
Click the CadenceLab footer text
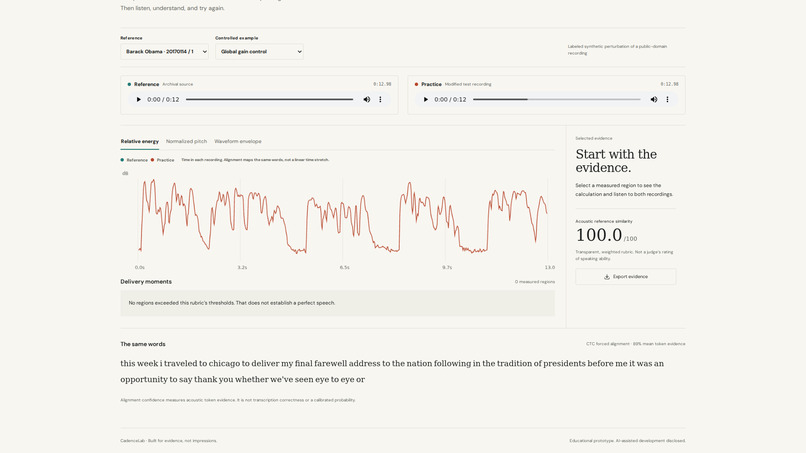(169, 441)
